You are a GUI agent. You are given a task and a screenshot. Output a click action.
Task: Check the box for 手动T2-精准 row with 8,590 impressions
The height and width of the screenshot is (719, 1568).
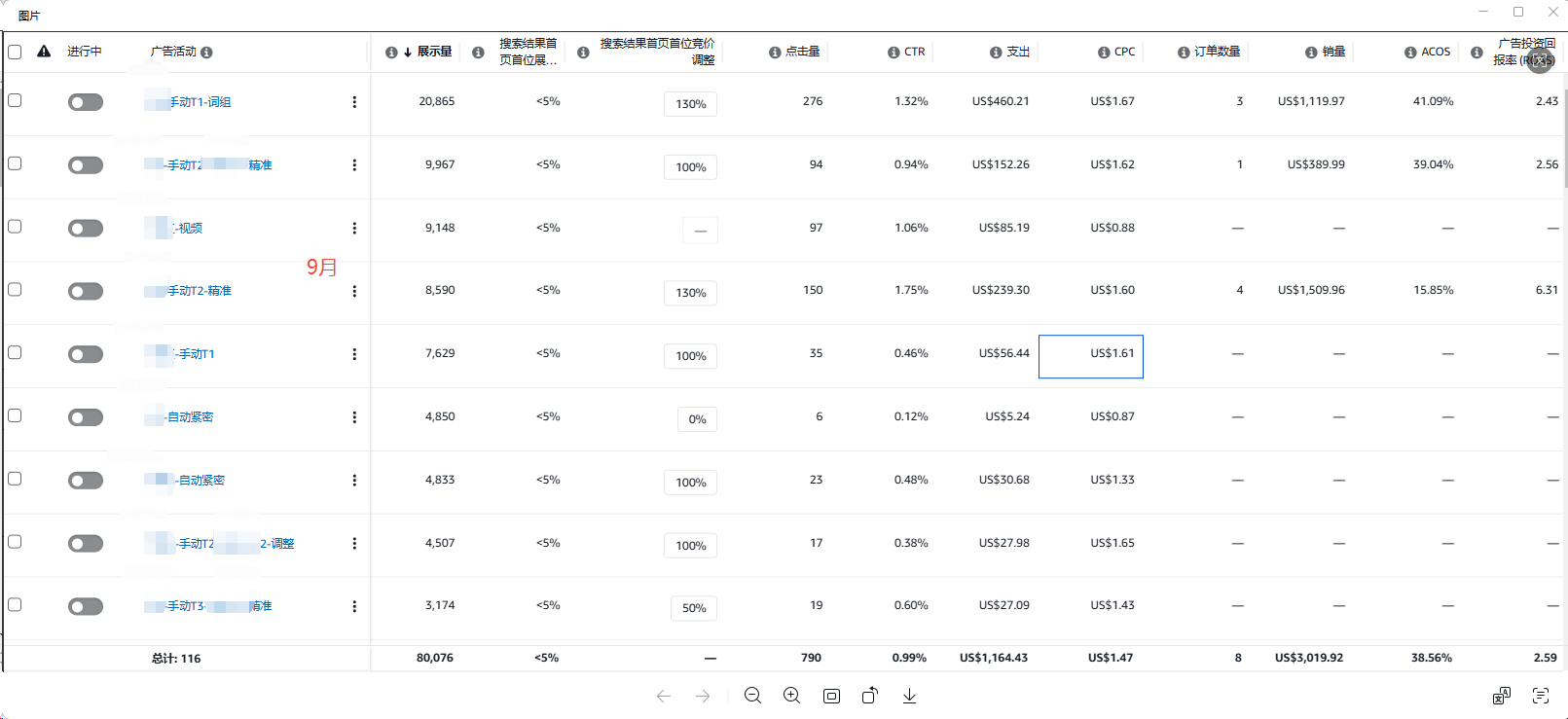point(15,290)
